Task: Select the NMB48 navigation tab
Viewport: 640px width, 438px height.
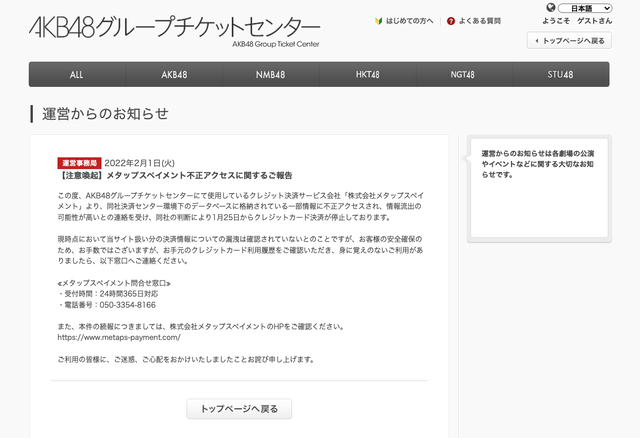Action: pos(271,74)
